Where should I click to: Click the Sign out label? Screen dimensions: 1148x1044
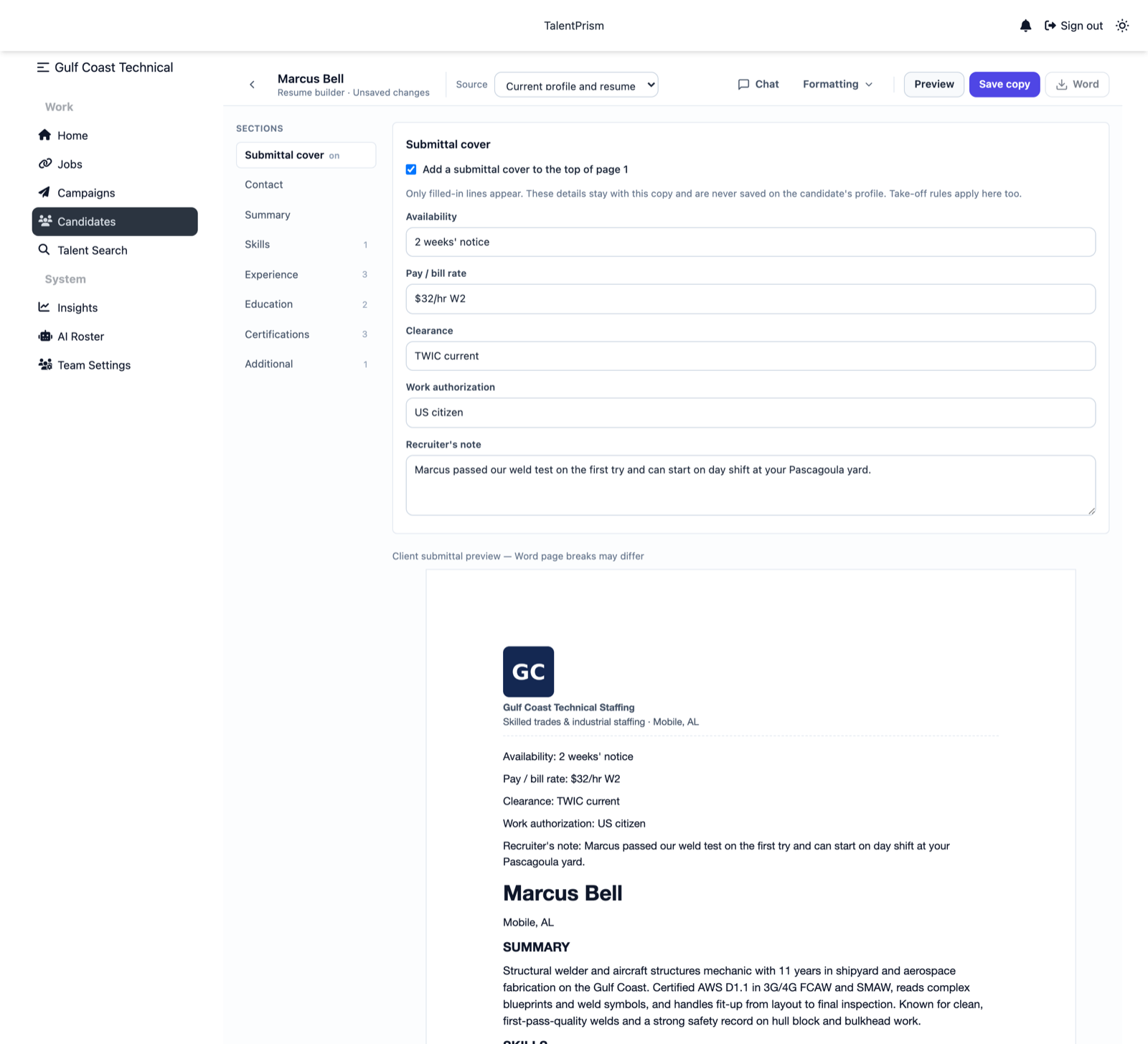1081,26
